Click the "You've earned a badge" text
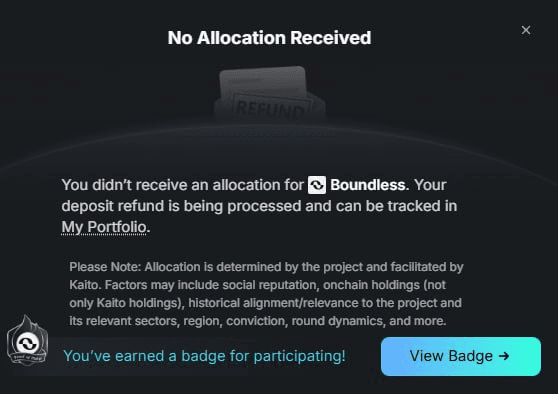558x394 pixels. [x=204, y=356]
